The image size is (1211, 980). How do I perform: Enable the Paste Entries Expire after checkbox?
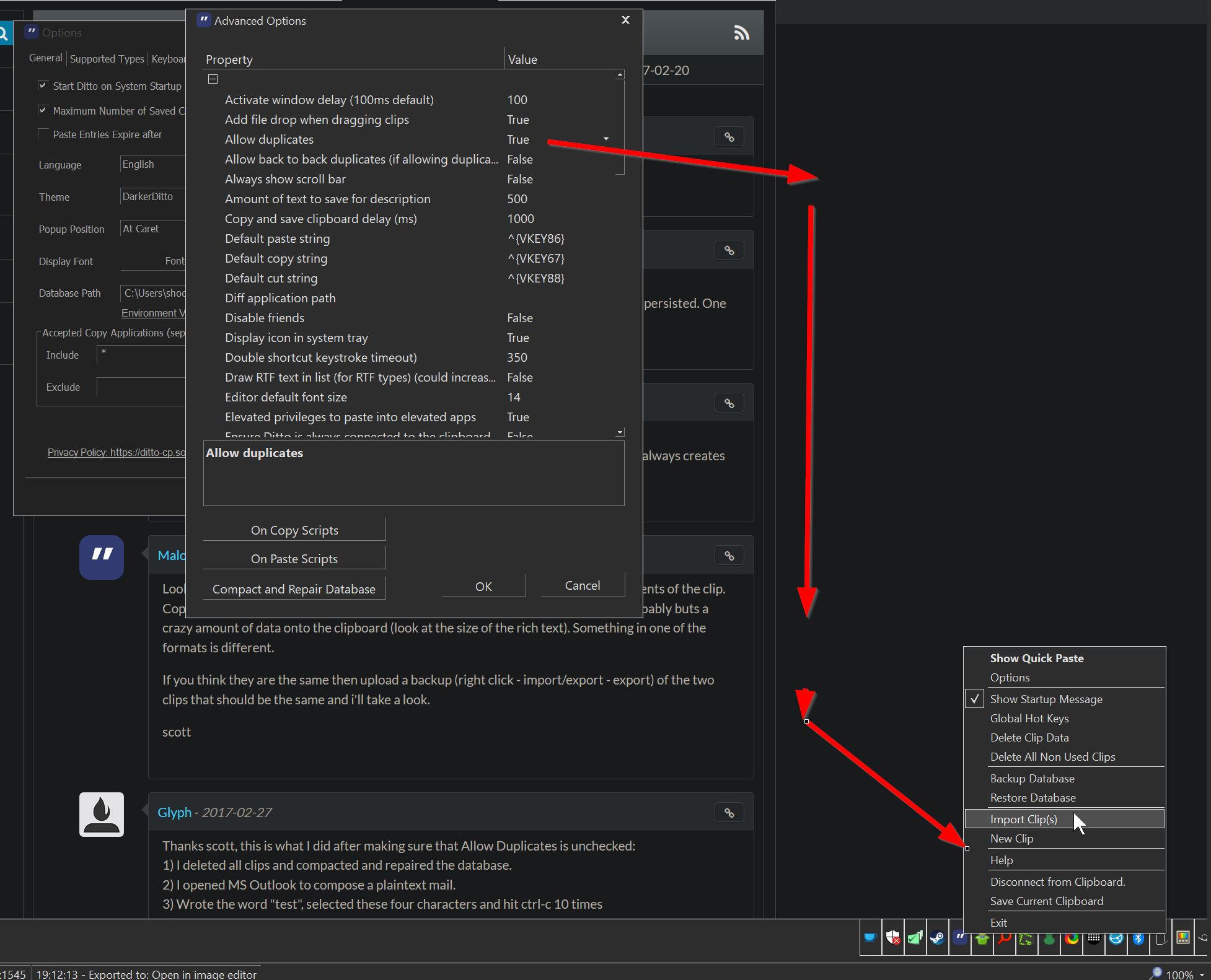pyautogui.click(x=43, y=134)
